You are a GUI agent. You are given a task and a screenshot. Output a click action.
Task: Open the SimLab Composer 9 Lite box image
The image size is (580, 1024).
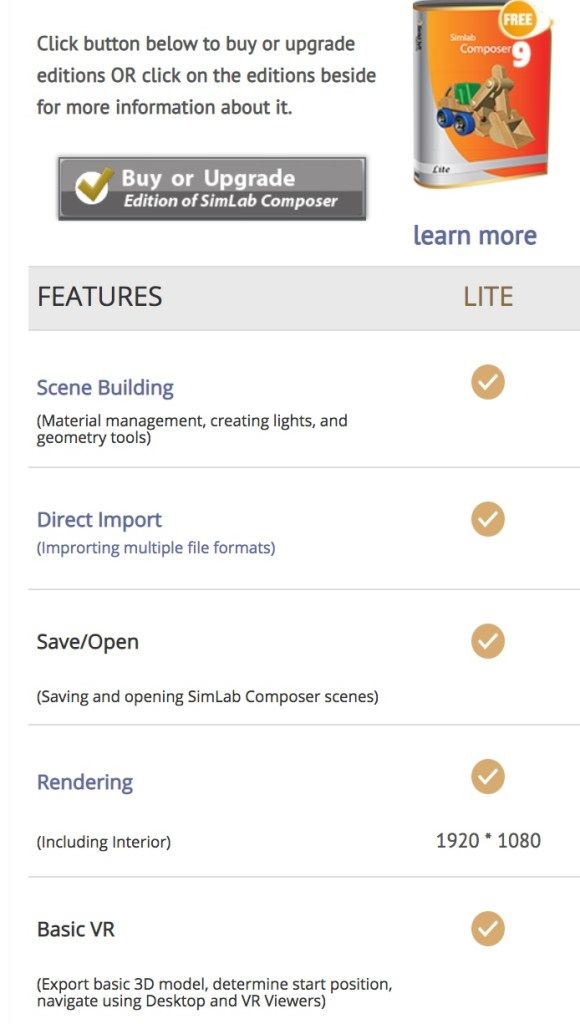tap(481, 93)
